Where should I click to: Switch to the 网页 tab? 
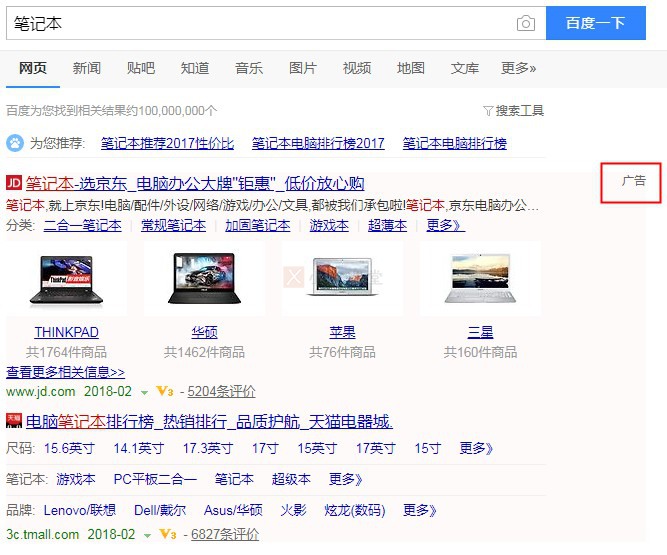pos(33,68)
